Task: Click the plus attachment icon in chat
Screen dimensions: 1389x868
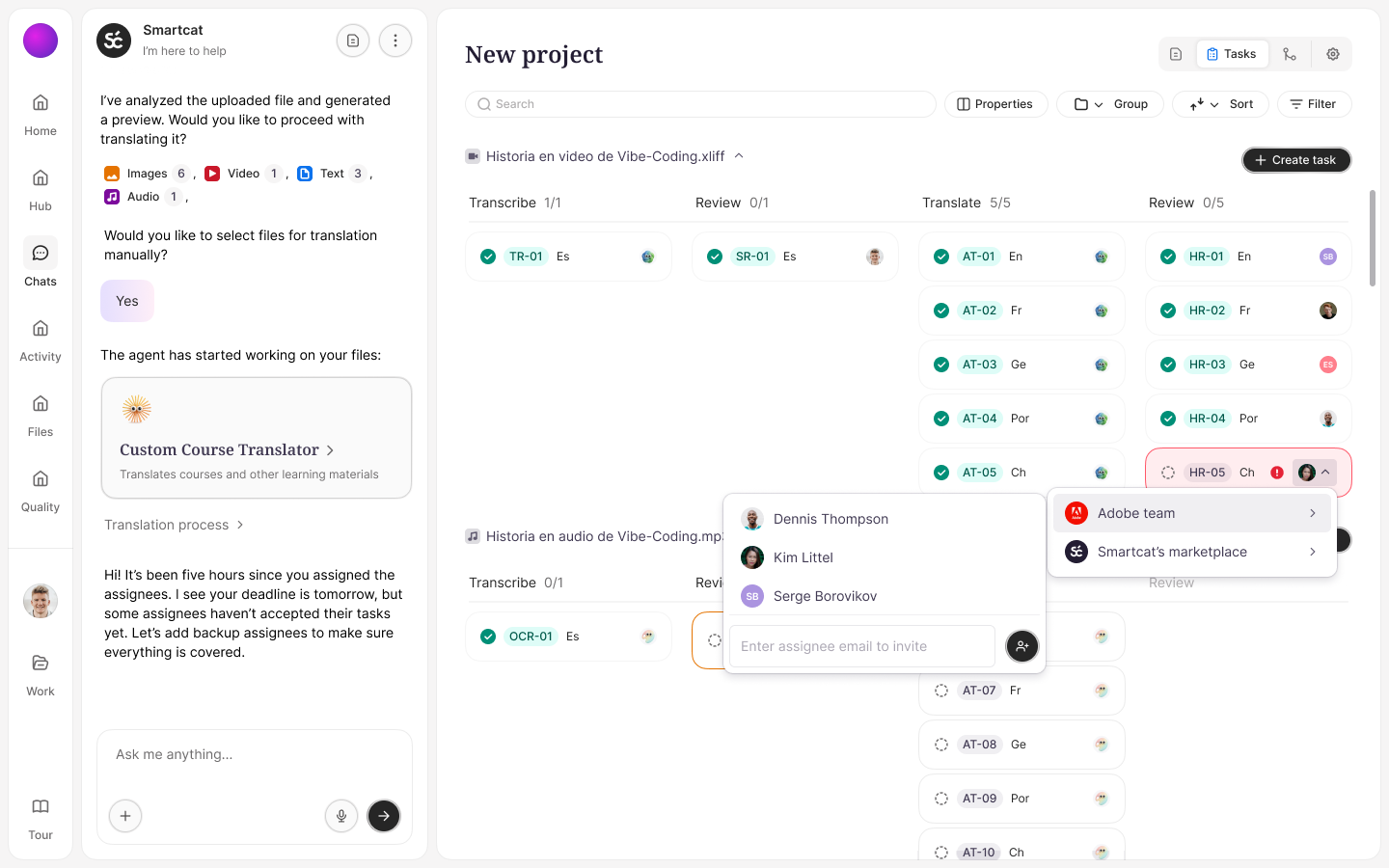Action: (x=125, y=816)
